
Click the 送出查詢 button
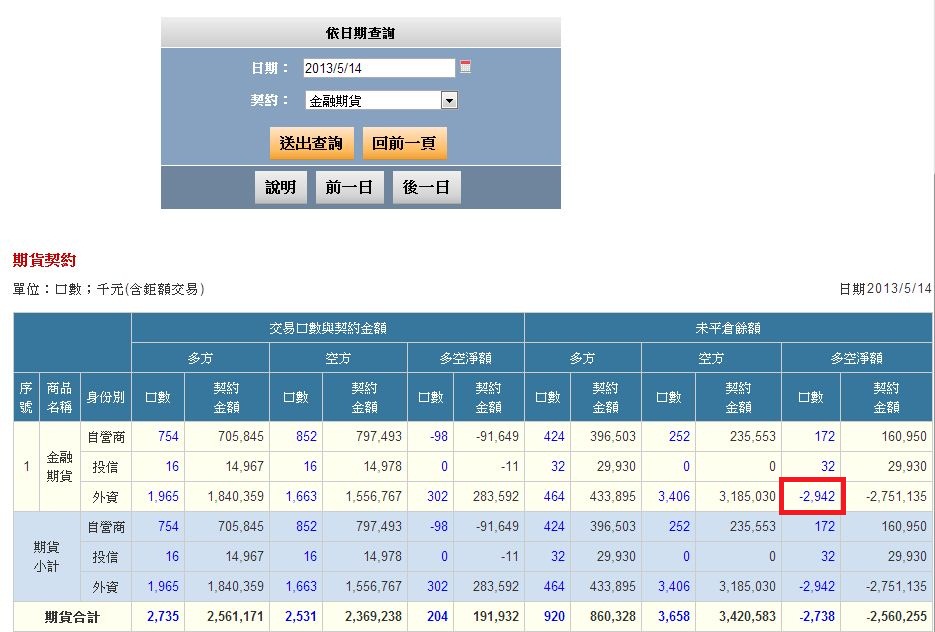(x=311, y=143)
